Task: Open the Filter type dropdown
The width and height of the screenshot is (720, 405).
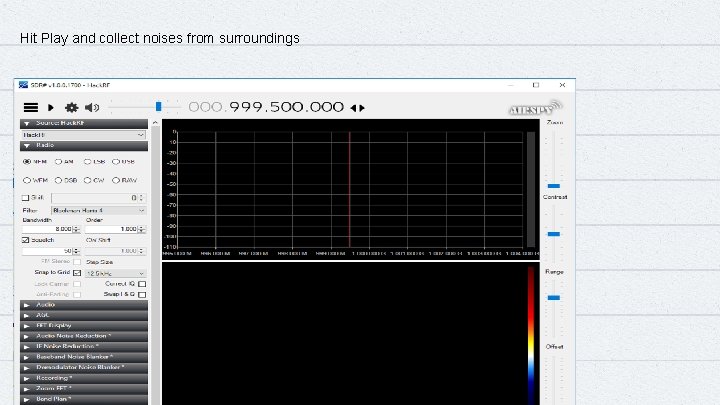Action: [x=99, y=210]
